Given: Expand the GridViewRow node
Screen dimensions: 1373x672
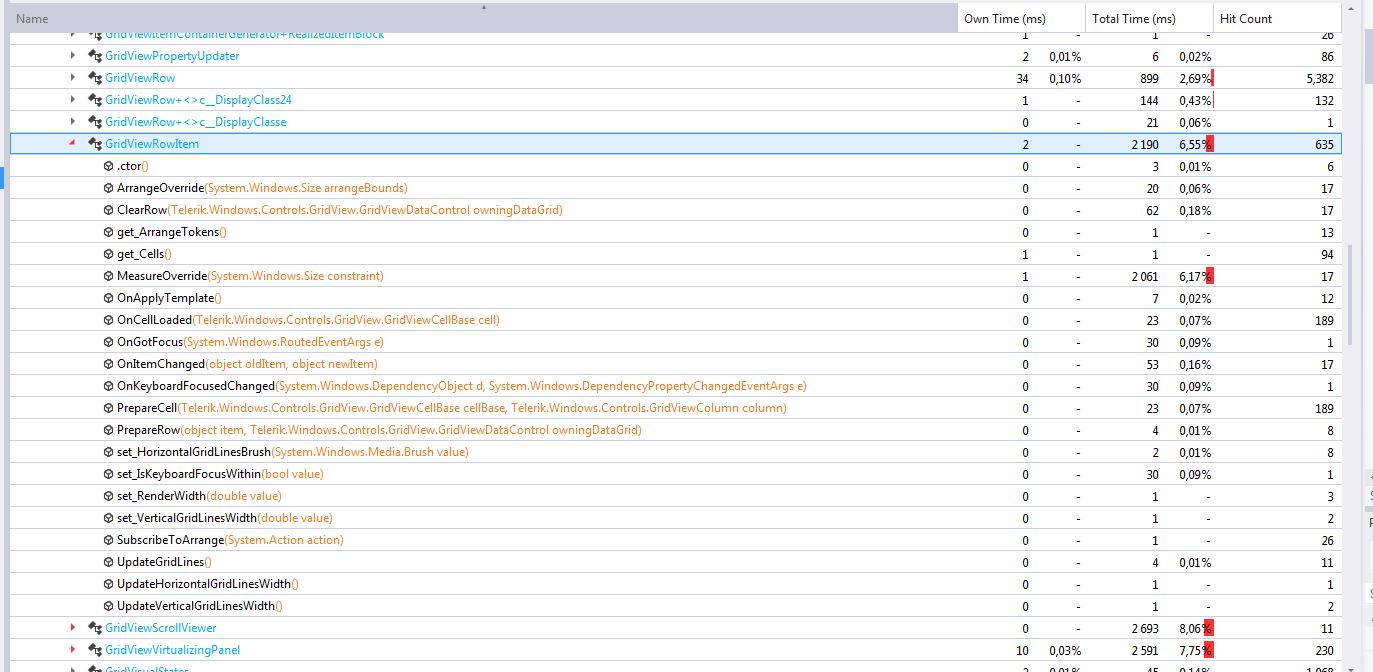Looking at the screenshot, I should pos(73,78).
